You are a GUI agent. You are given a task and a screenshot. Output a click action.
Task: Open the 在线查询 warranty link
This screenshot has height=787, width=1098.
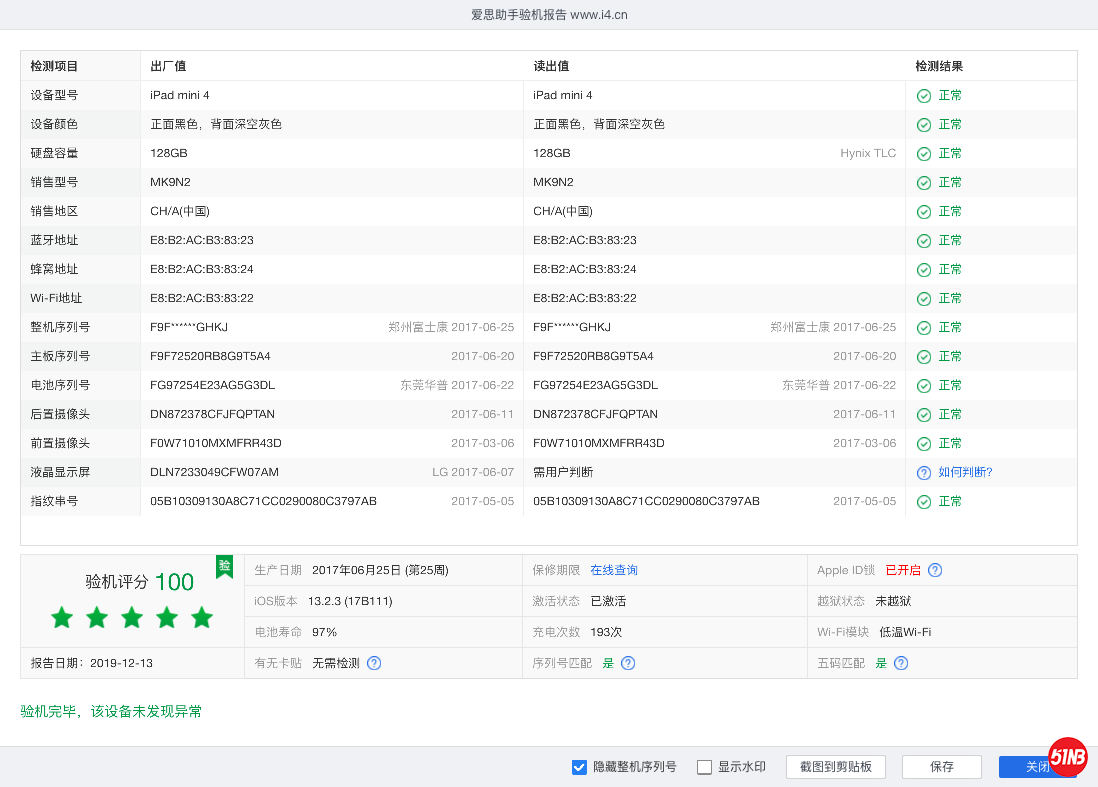tap(614, 570)
